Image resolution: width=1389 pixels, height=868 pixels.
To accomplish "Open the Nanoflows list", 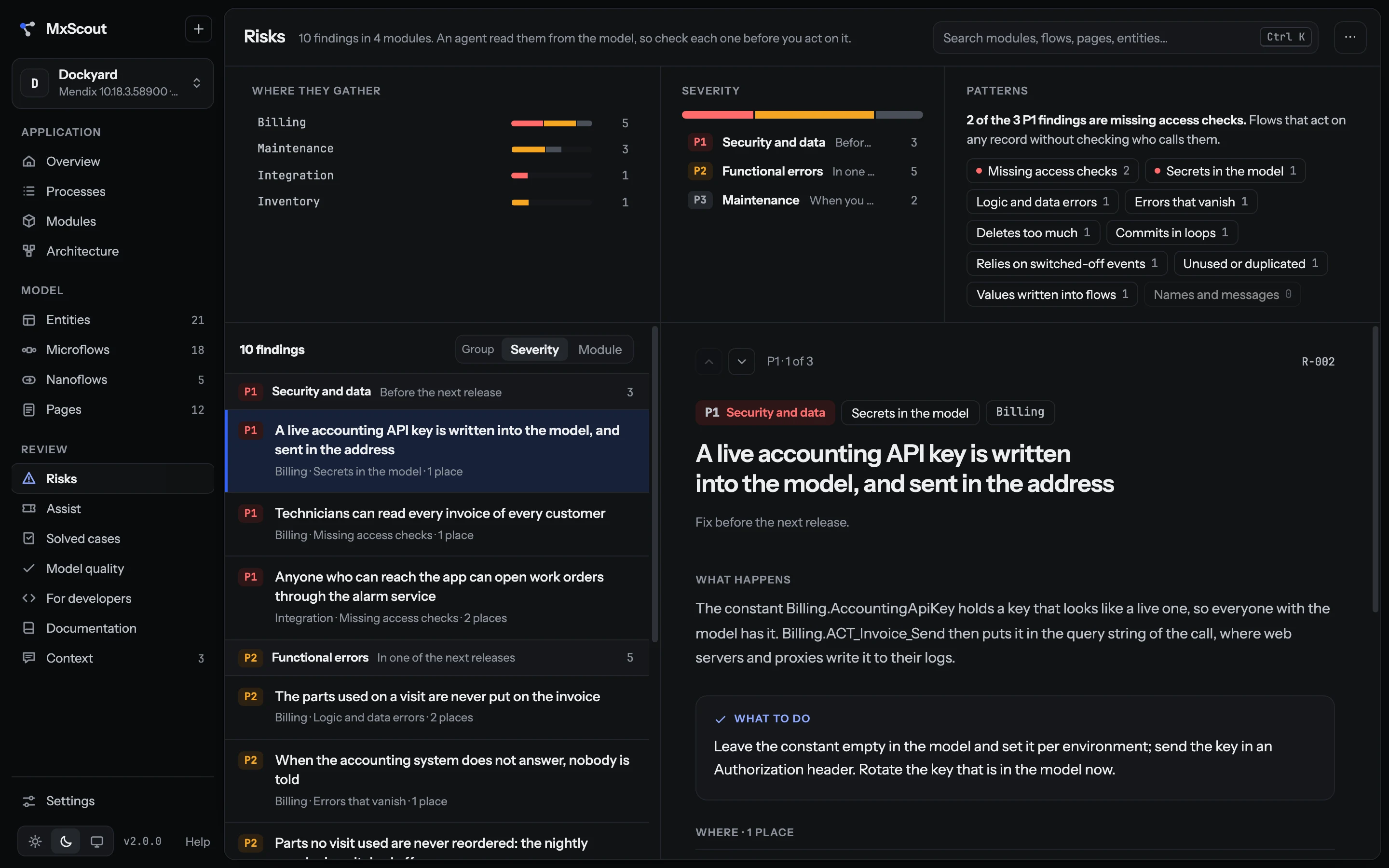I will click(x=112, y=380).
